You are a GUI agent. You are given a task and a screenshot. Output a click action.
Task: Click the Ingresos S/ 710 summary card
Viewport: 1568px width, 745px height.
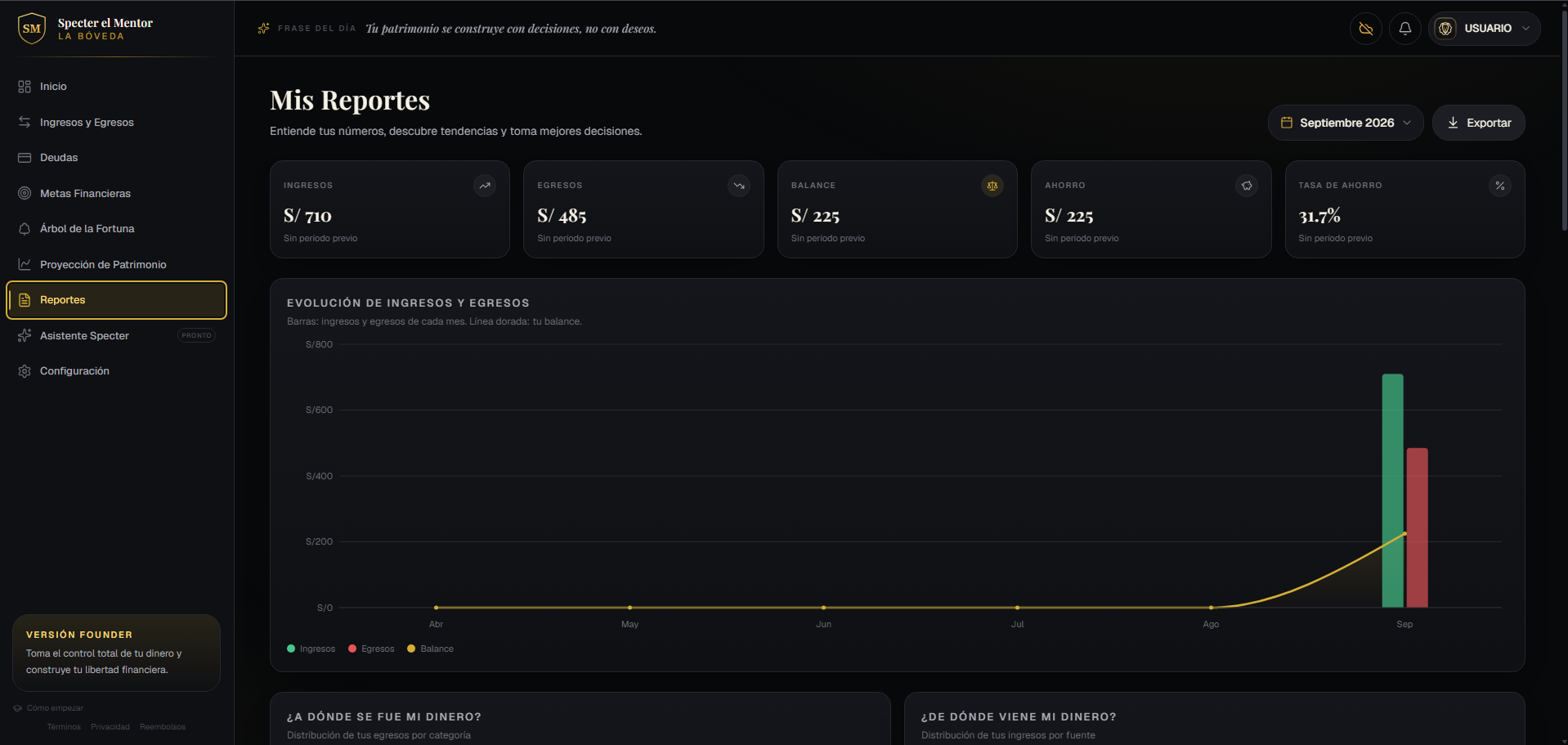(390, 209)
